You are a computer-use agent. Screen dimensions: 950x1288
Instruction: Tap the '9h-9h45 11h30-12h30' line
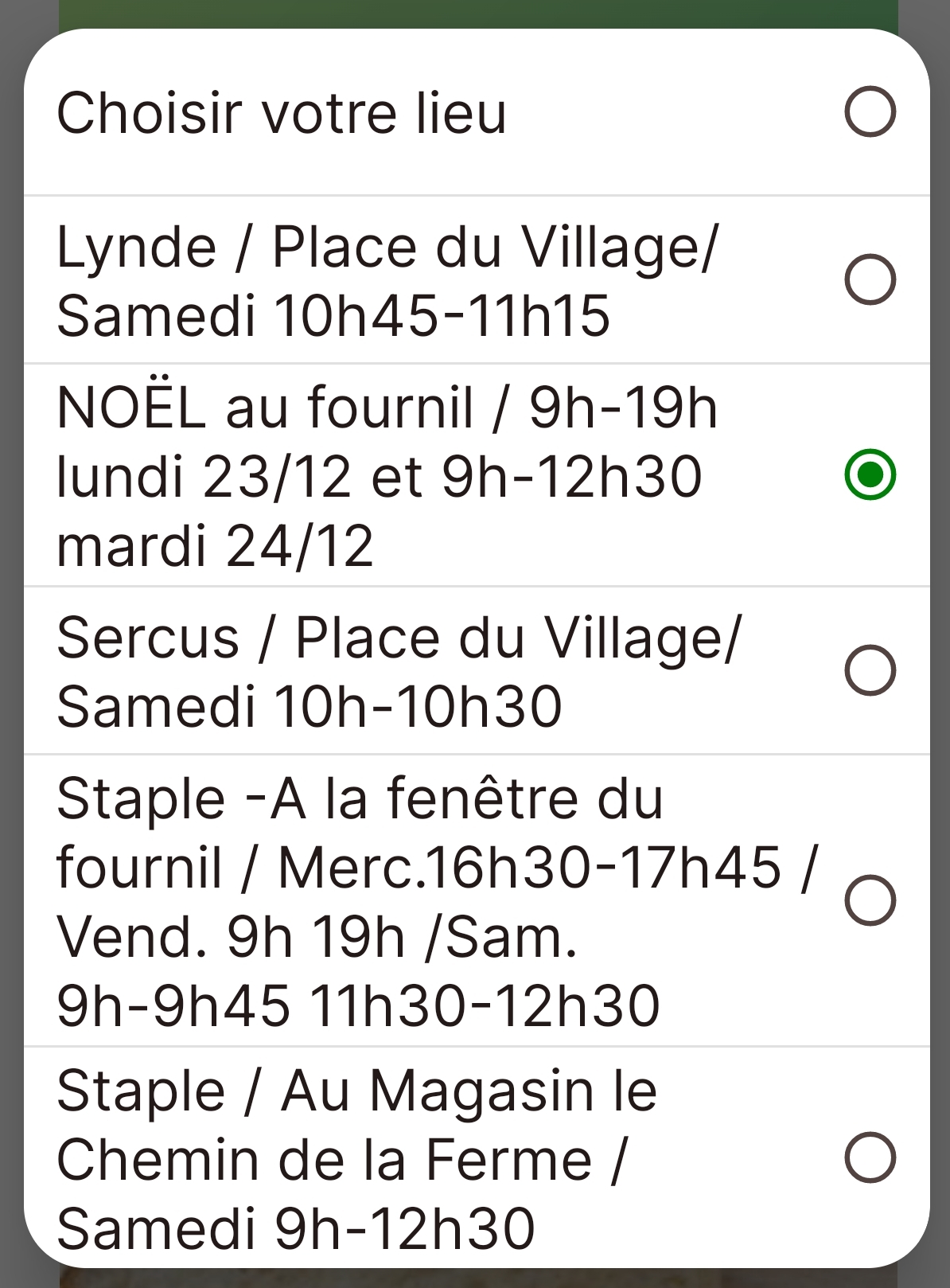[358, 1005]
